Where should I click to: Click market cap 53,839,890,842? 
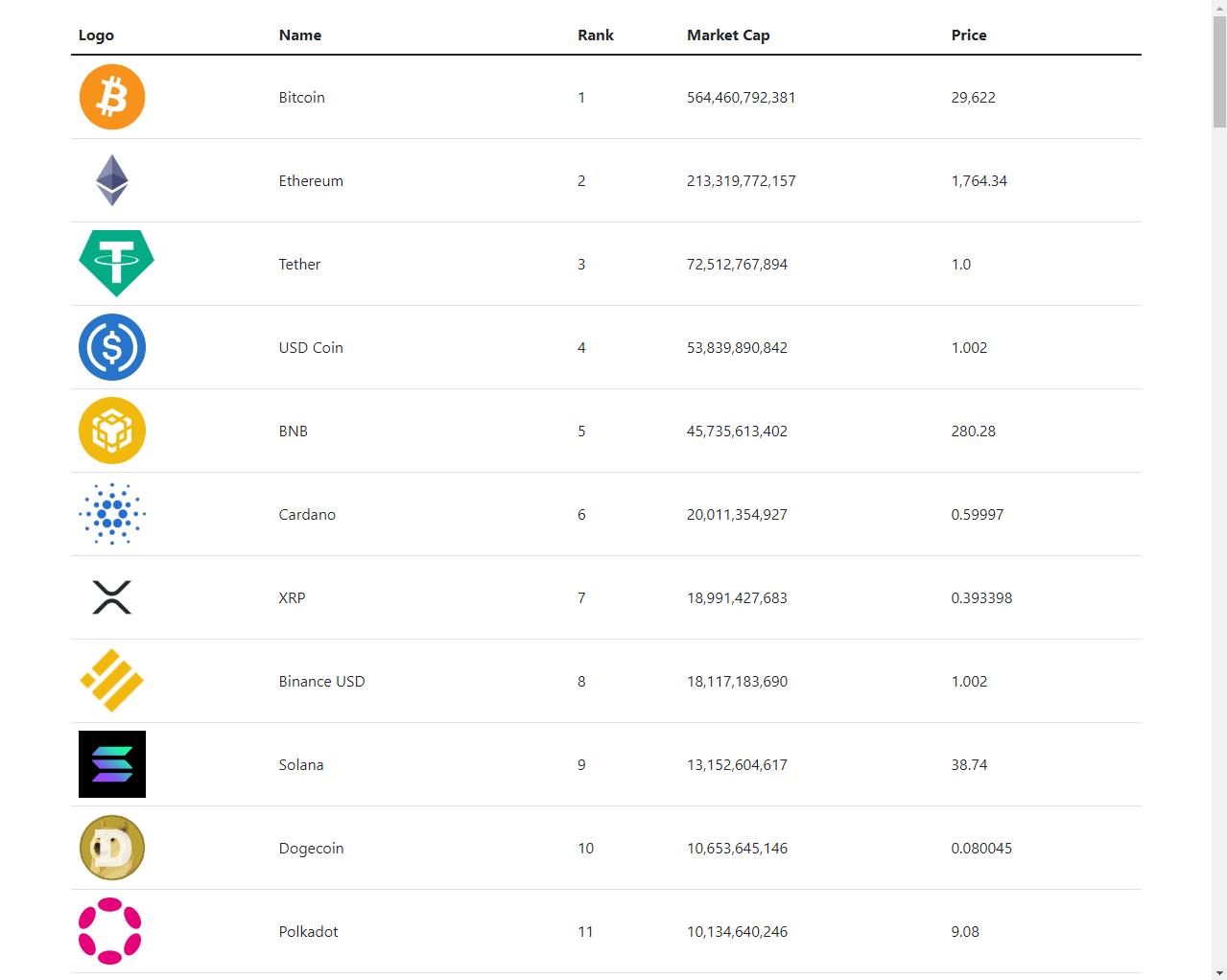(738, 348)
